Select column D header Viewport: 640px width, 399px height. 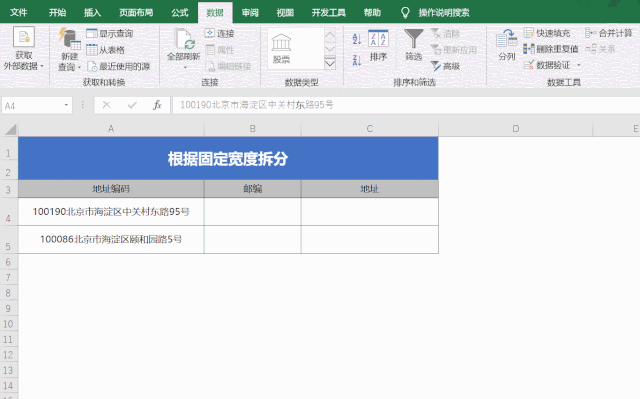tap(516, 129)
